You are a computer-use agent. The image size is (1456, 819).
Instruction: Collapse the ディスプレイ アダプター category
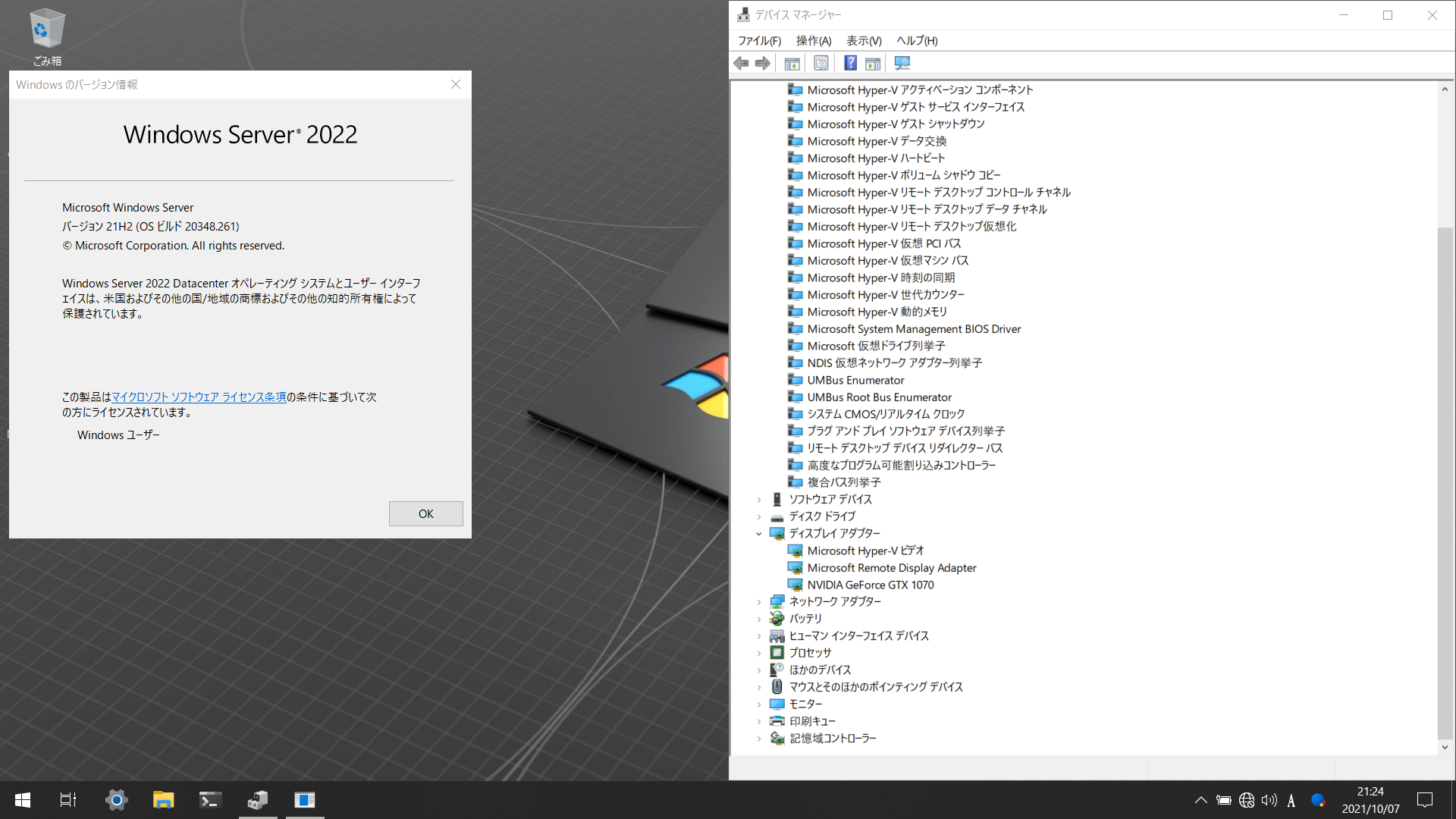click(x=759, y=533)
